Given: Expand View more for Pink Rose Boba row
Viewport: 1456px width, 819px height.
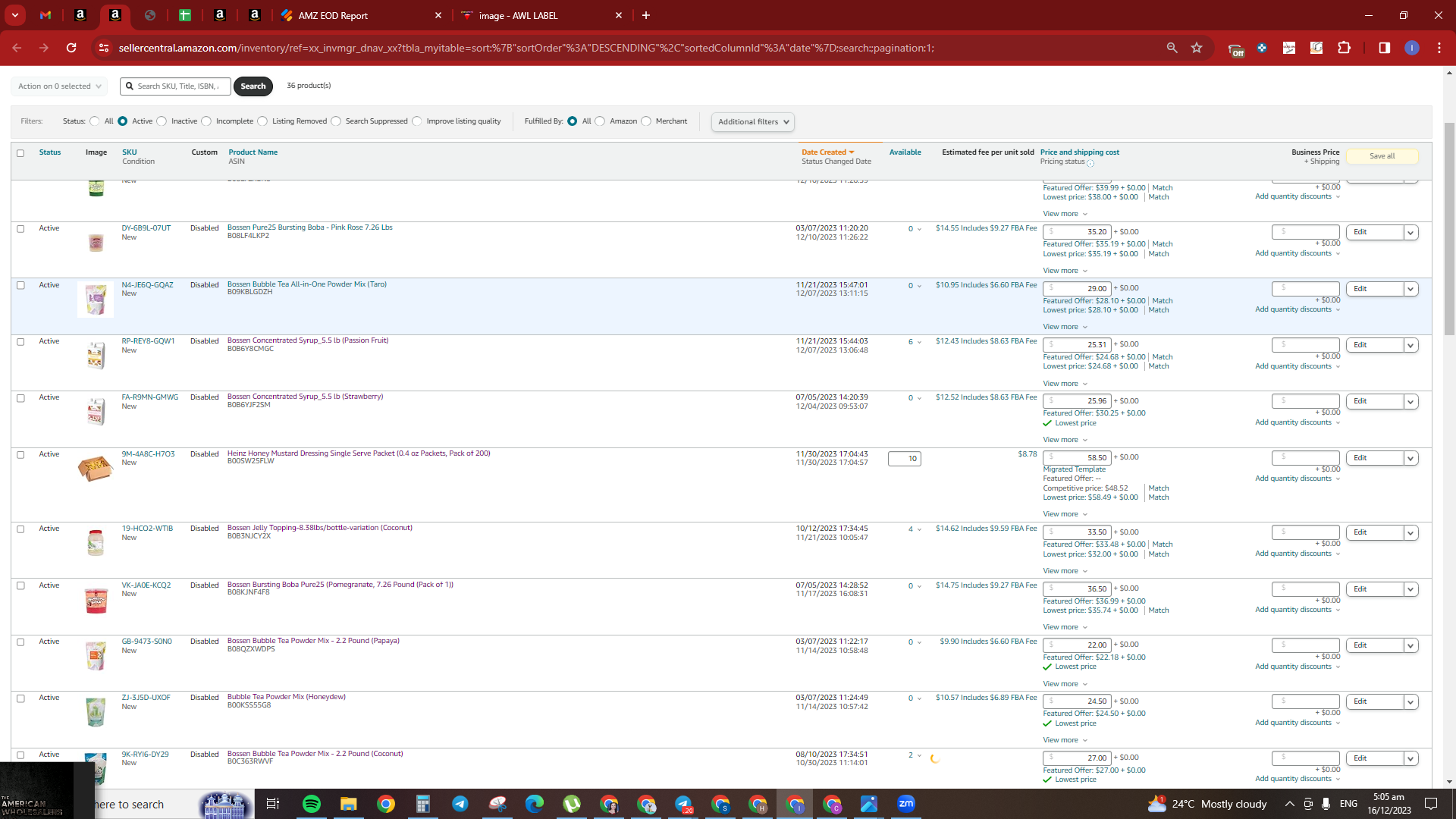Looking at the screenshot, I should (1065, 271).
